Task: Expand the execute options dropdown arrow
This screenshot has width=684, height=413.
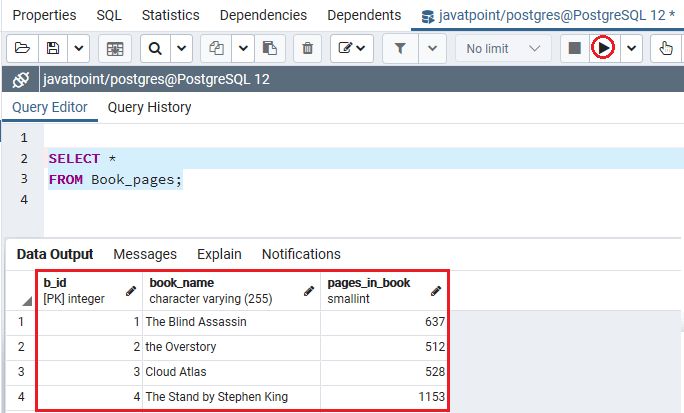Action: pos(631,48)
